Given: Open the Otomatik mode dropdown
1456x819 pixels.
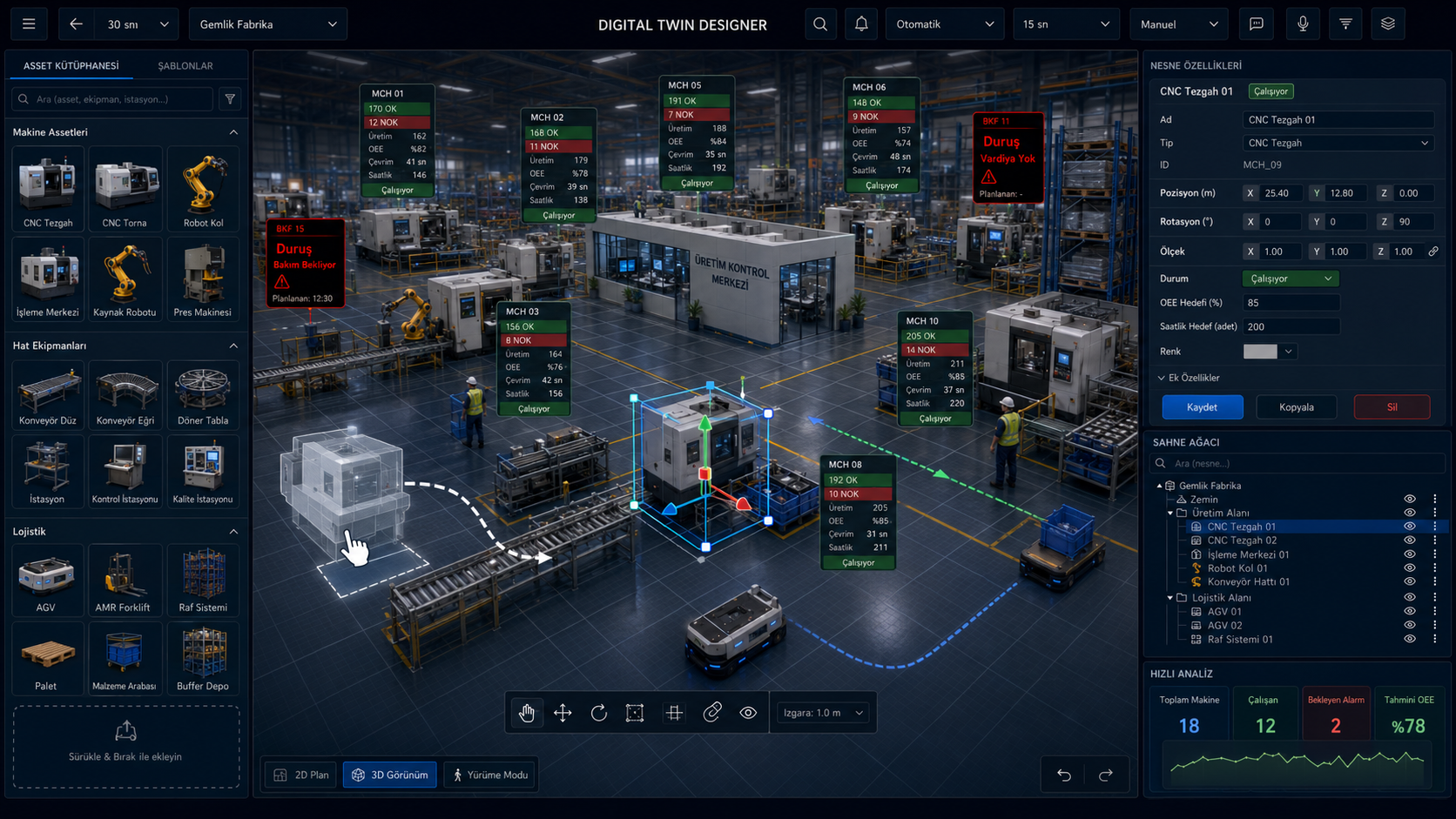Looking at the screenshot, I should pyautogui.click(x=945, y=24).
